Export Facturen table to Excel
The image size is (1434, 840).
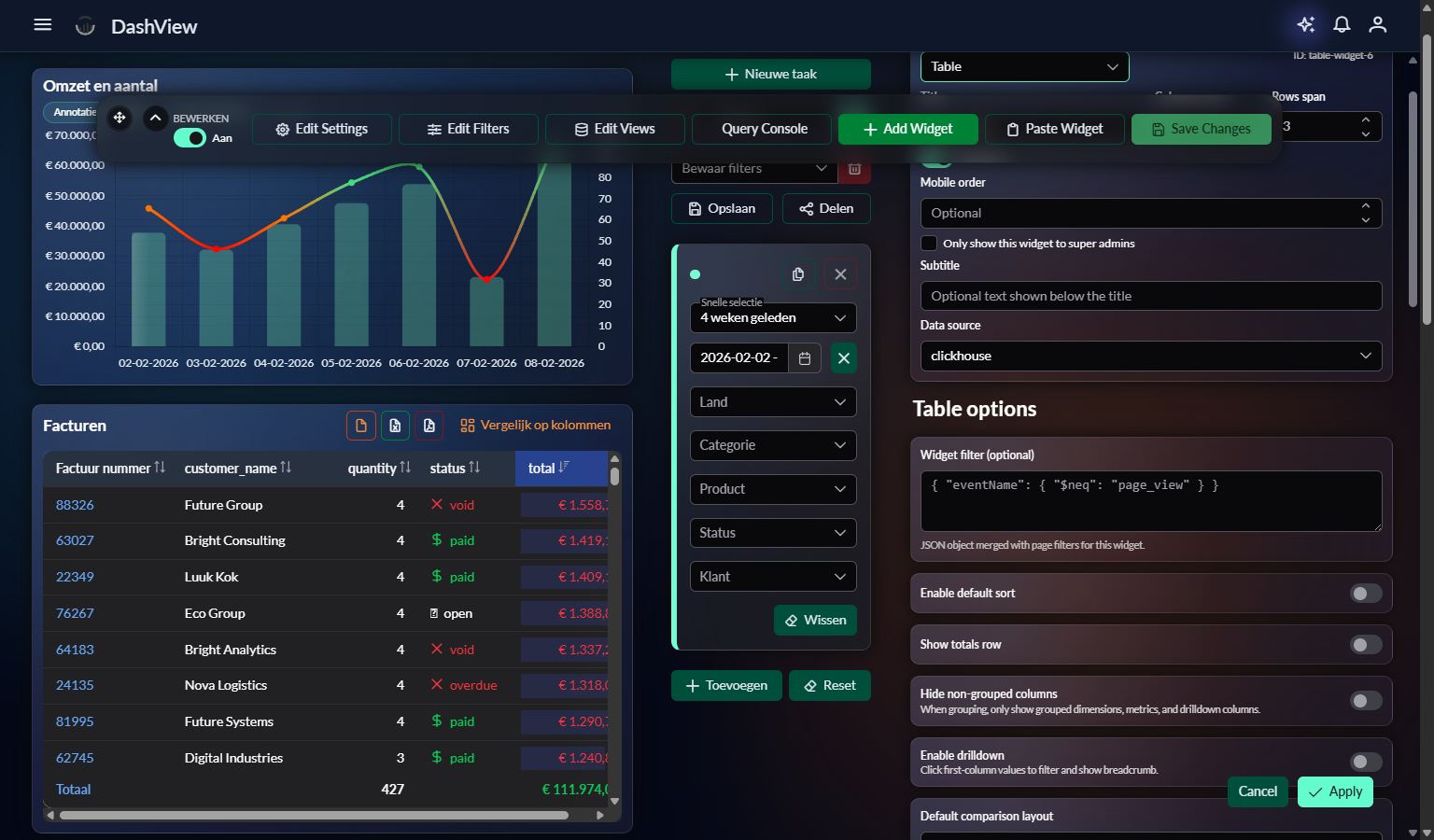395,425
